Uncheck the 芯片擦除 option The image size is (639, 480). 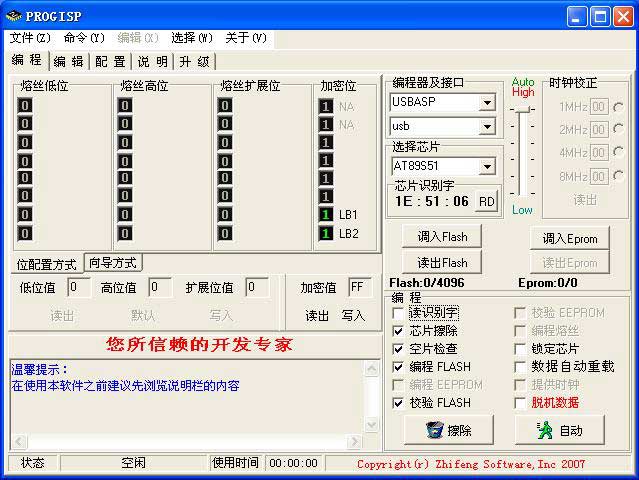[x=399, y=331]
